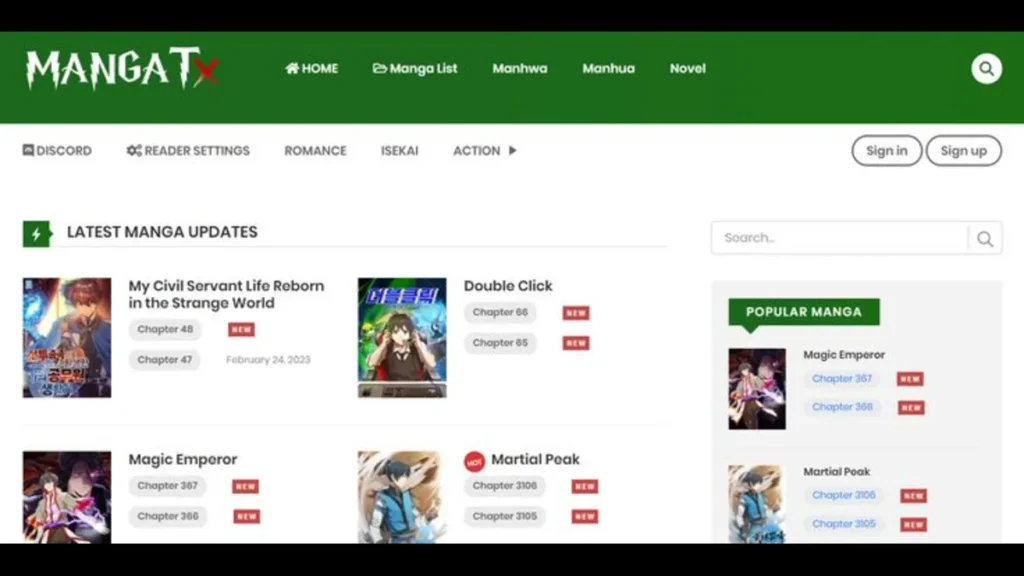Open Martial Peak in Popular Manga
1024x576 pixels.
pos(837,472)
